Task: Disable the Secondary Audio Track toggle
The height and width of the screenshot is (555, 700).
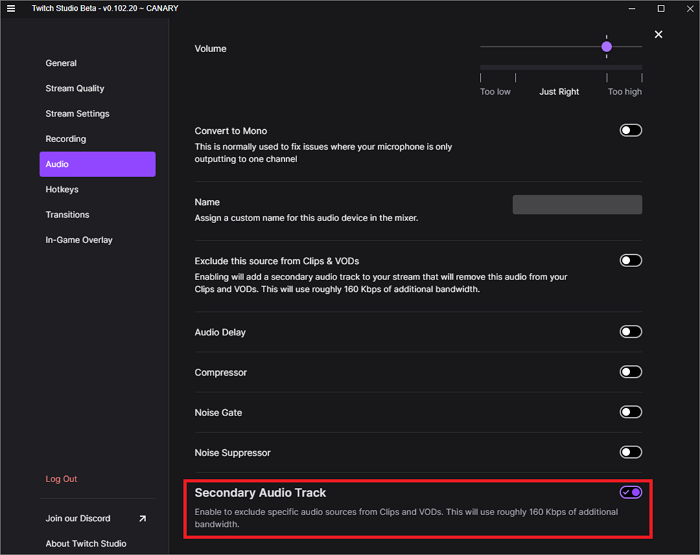Action: 630,492
